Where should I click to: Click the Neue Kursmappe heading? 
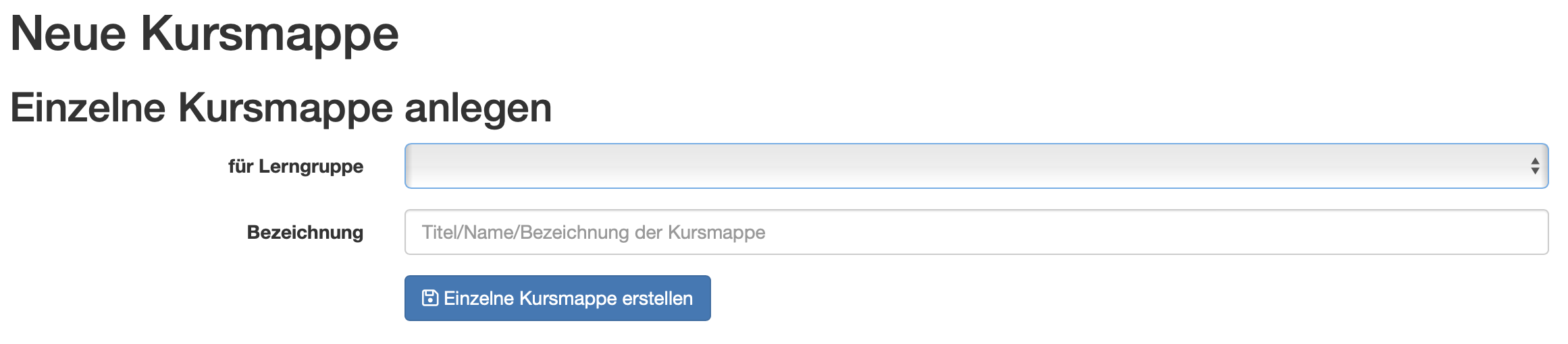[x=205, y=33]
